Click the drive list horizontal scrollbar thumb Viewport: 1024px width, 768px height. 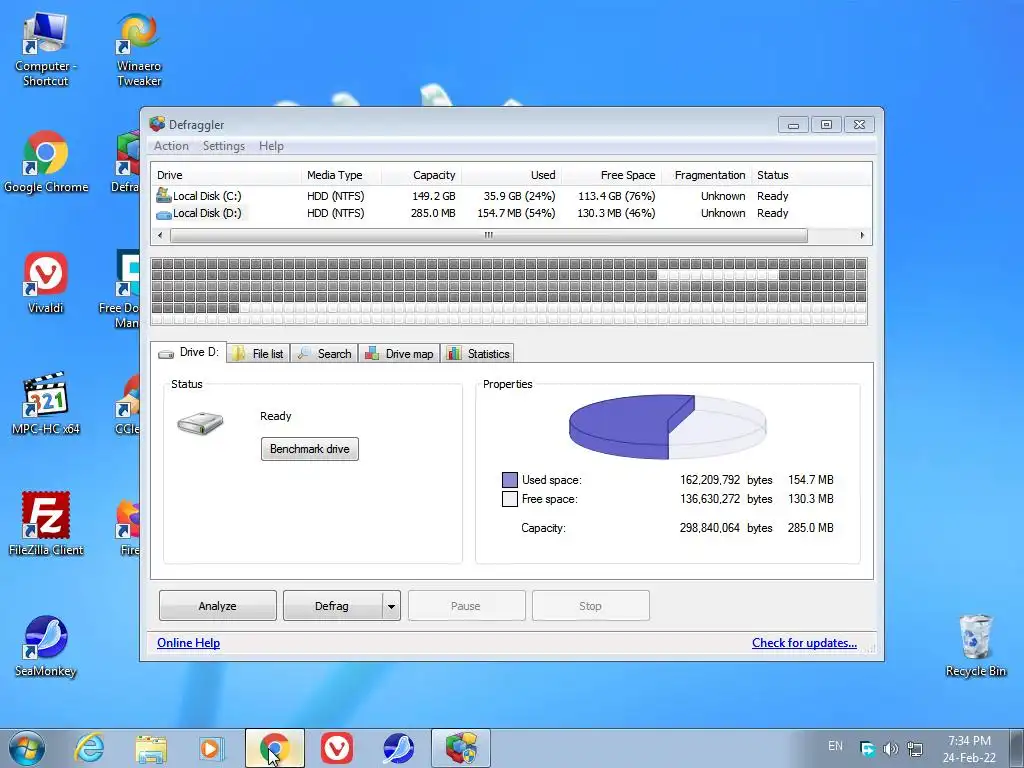pyautogui.click(x=488, y=236)
